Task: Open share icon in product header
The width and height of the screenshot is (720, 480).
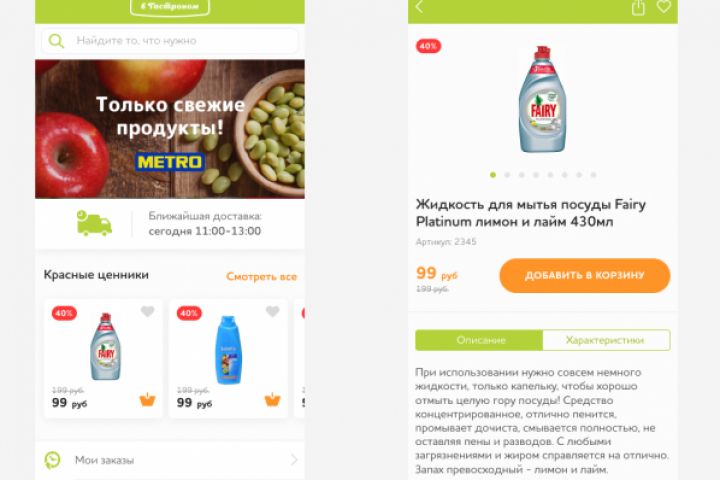Action: pyautogui.click(x=638, y=7)
